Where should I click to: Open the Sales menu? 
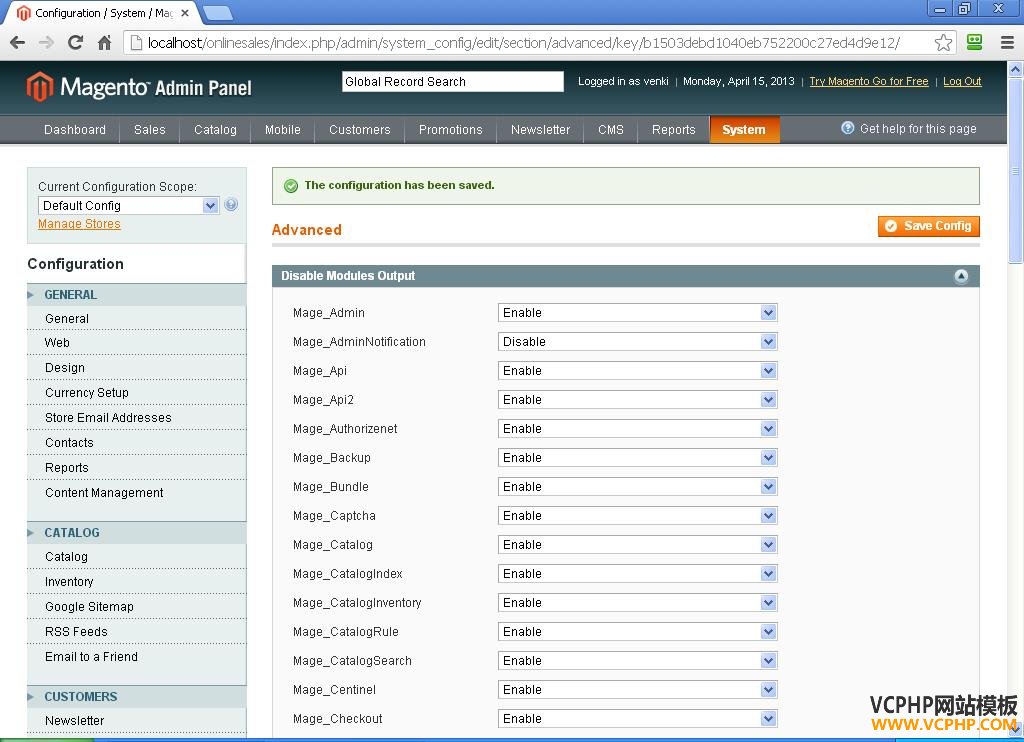pos(150,129)
